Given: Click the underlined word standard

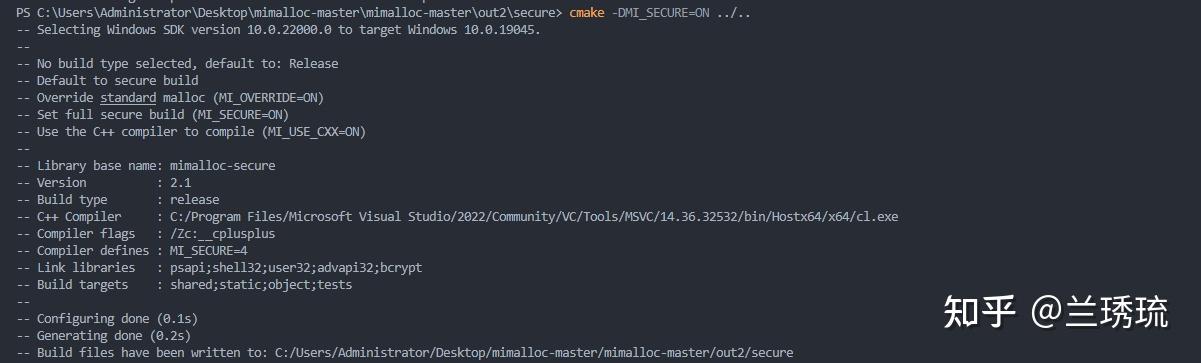Looking at the screenshot, I should coord(128,97).
